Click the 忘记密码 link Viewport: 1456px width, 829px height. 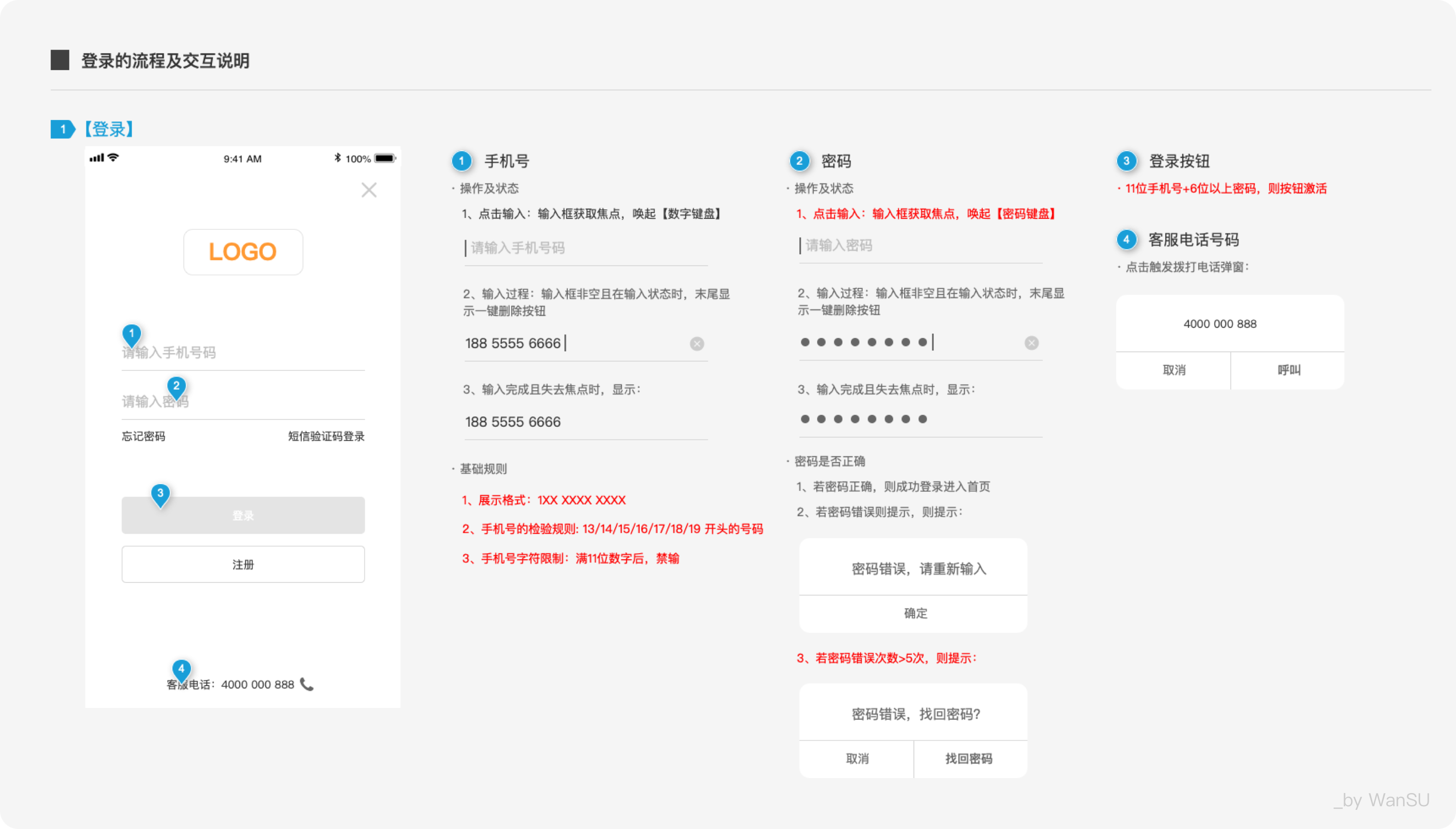[143, 436]
